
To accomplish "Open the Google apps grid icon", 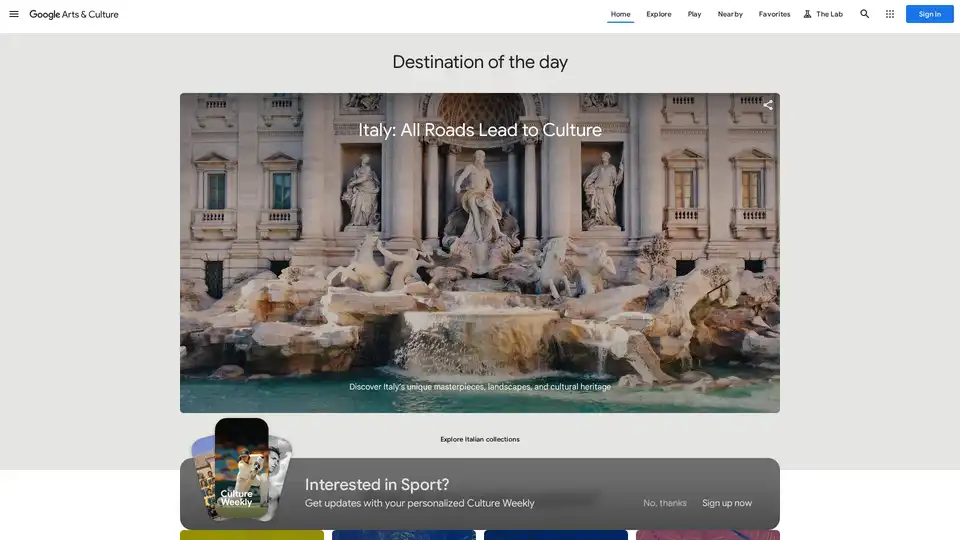I will click(x=890, y=14).
